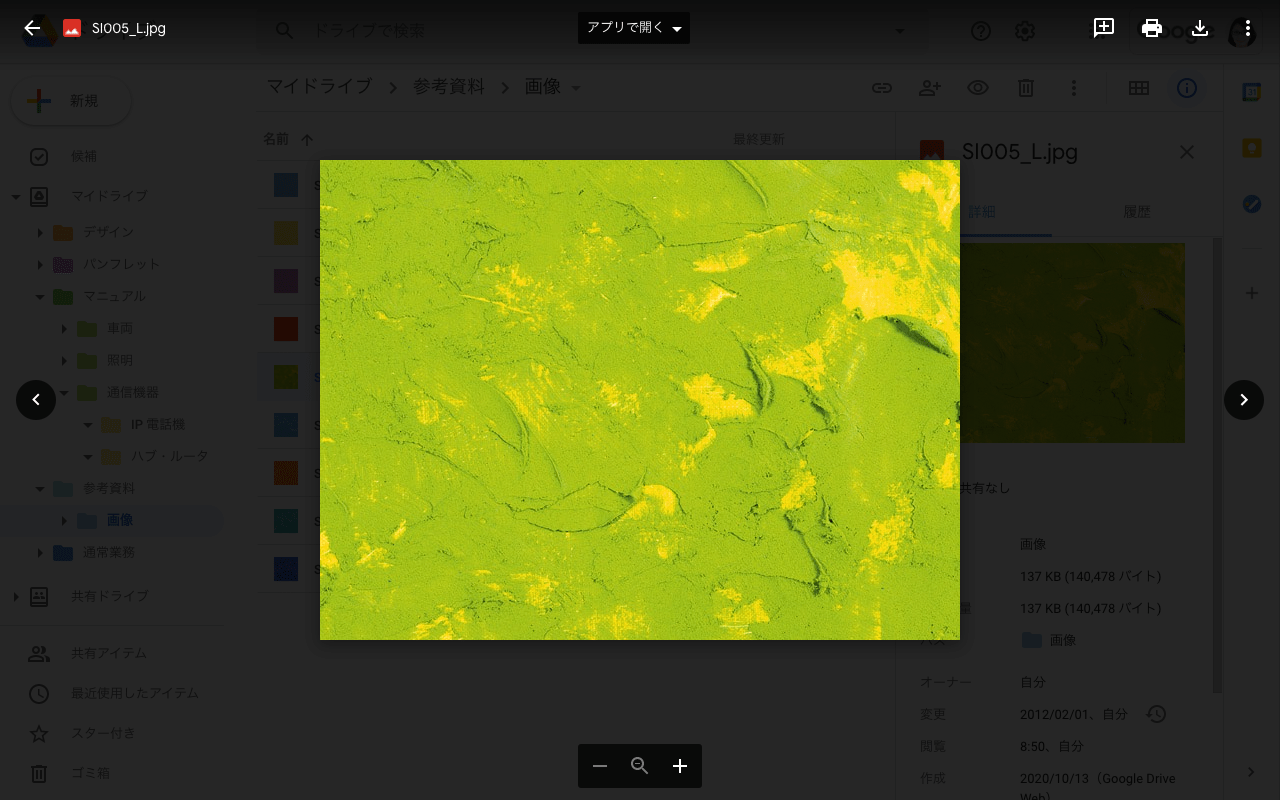Select the '画像' folder in tree

(120, 520)
